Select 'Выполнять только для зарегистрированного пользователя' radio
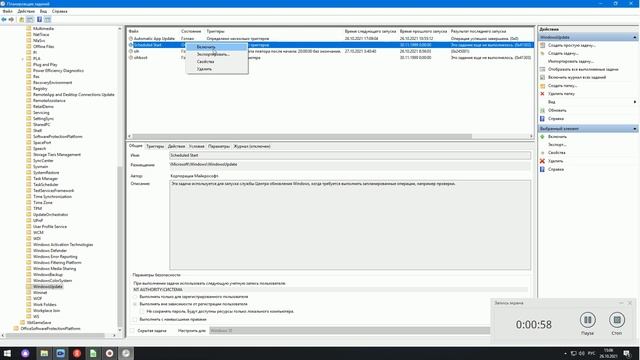The width and height of the screenshot is (640, 360). [x=135, y=297]
